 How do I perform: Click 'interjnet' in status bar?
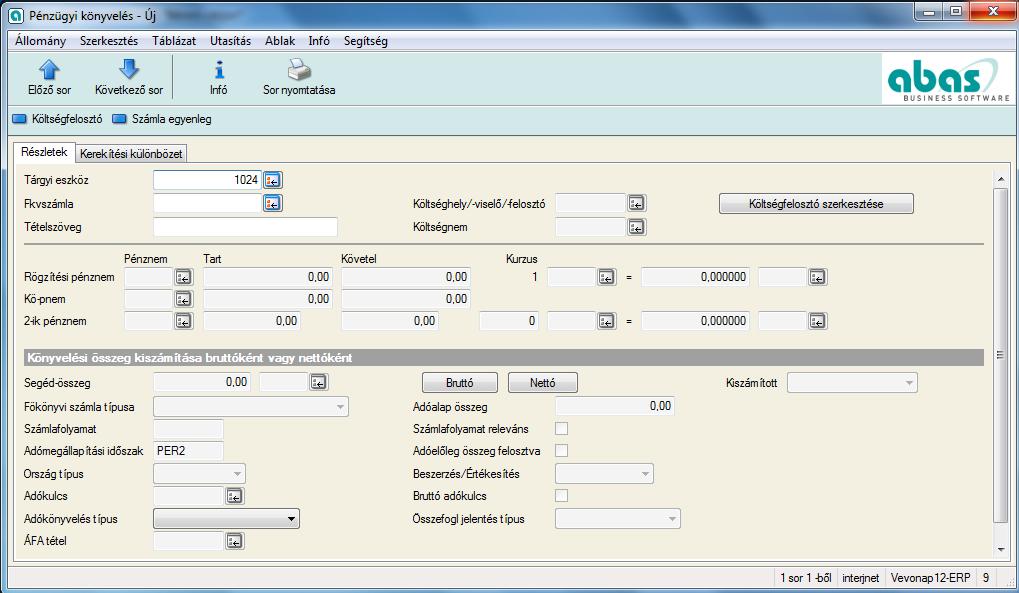860,577
